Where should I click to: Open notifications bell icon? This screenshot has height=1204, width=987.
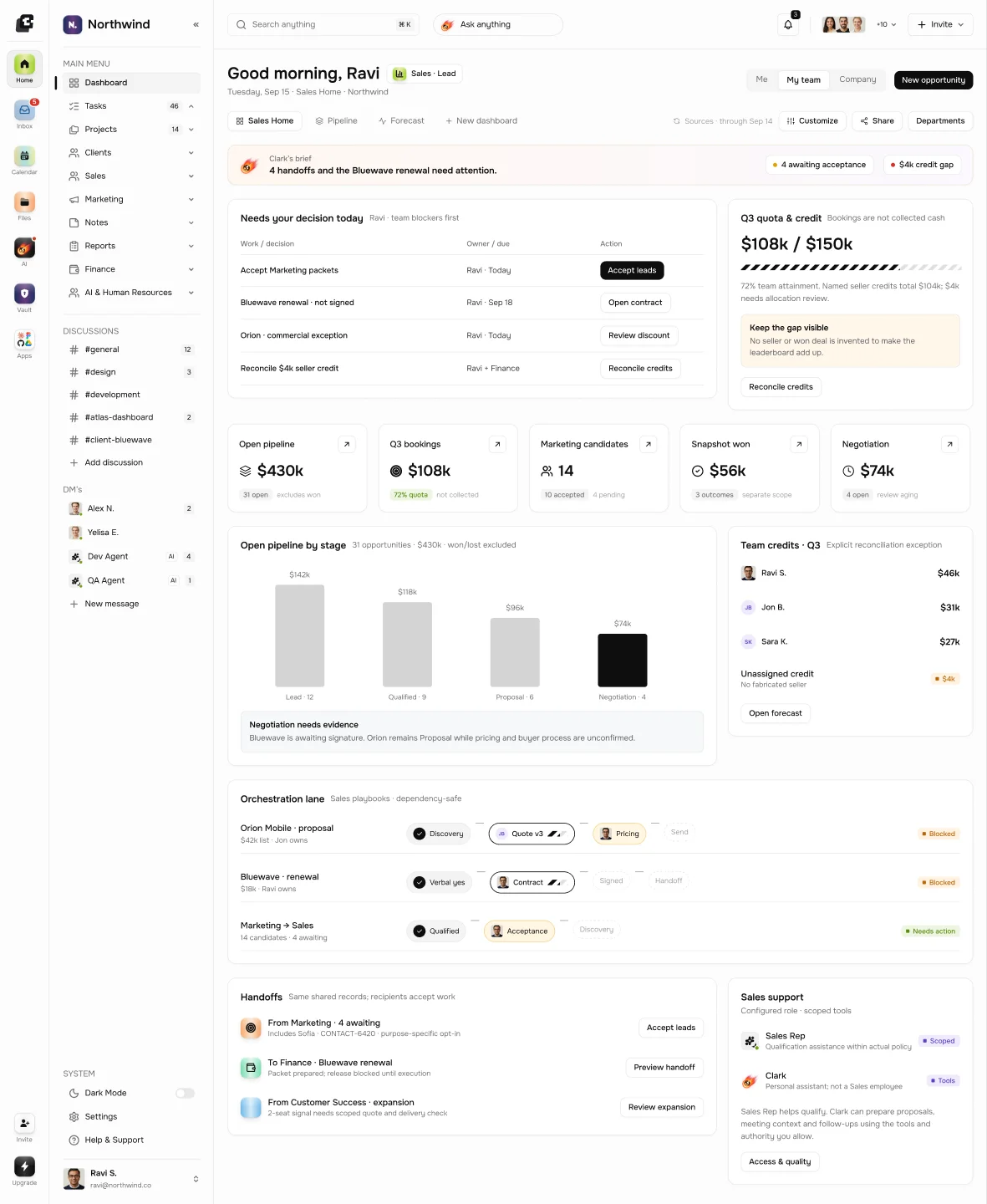tap(787, 24)
